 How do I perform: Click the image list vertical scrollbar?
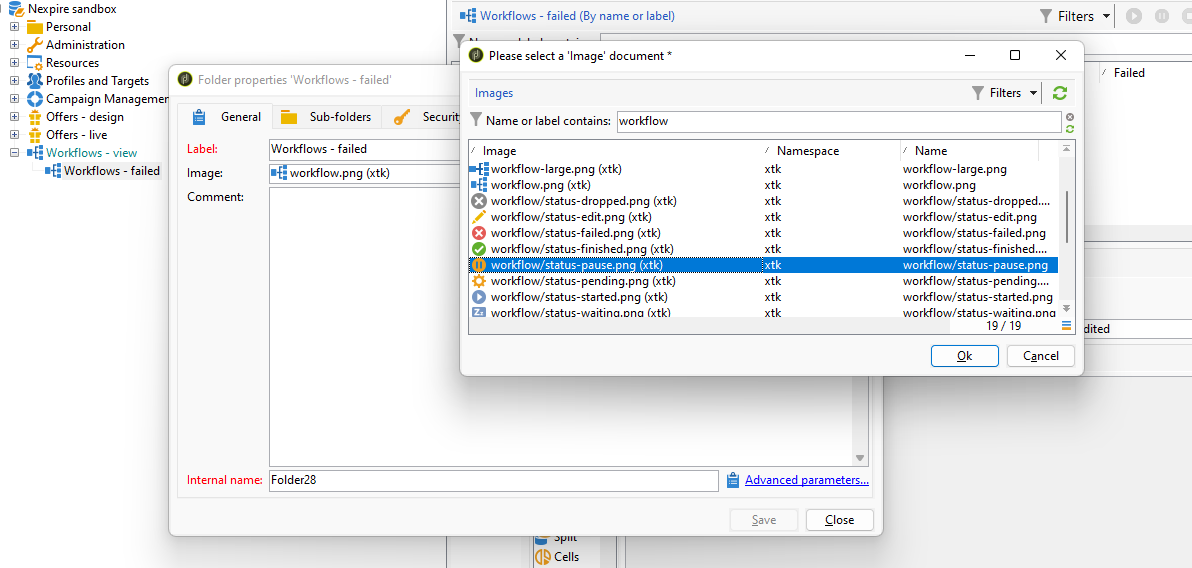(x=1066, y=216)
